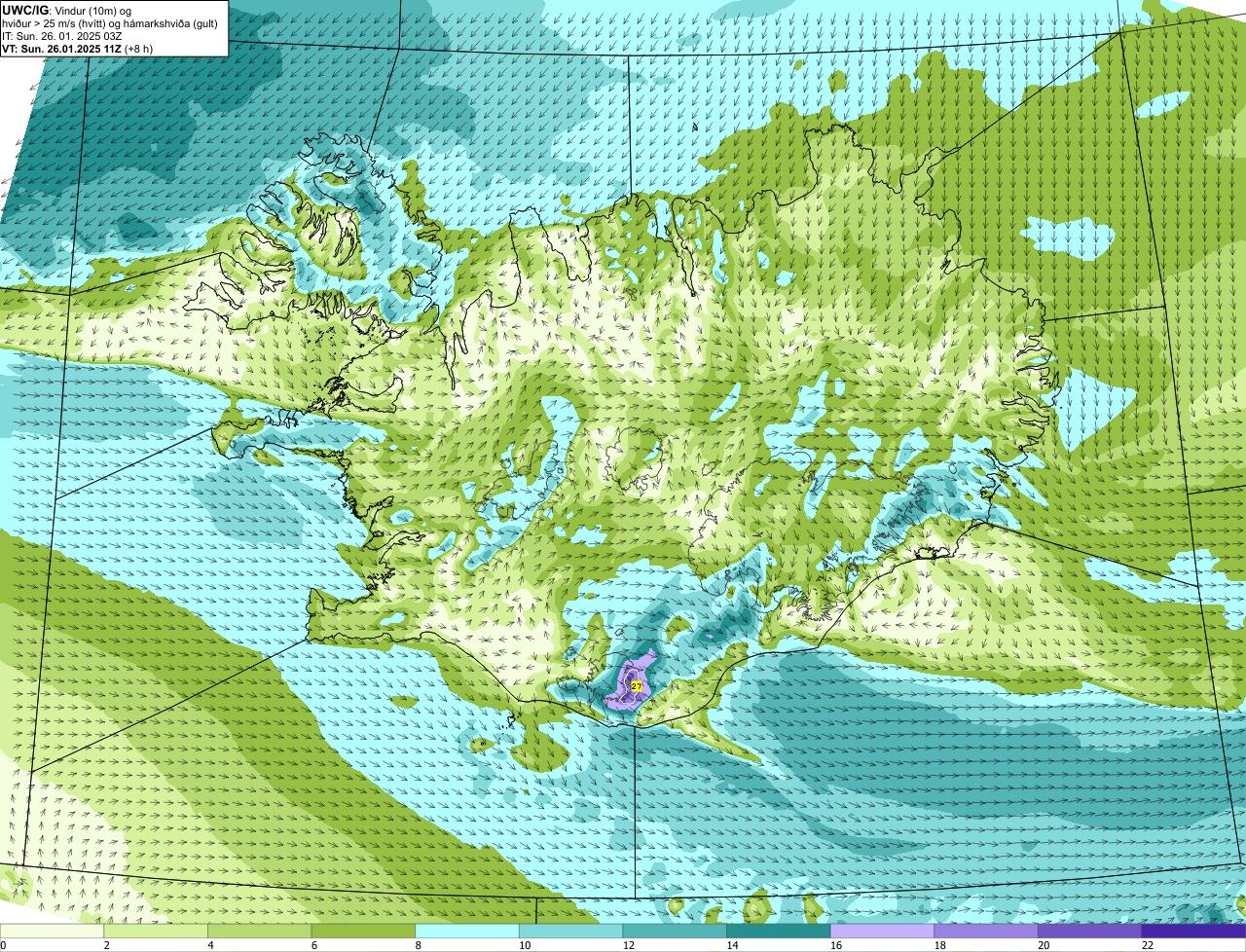Select the 2–4 m/s light green swatch

click(156, 932)
